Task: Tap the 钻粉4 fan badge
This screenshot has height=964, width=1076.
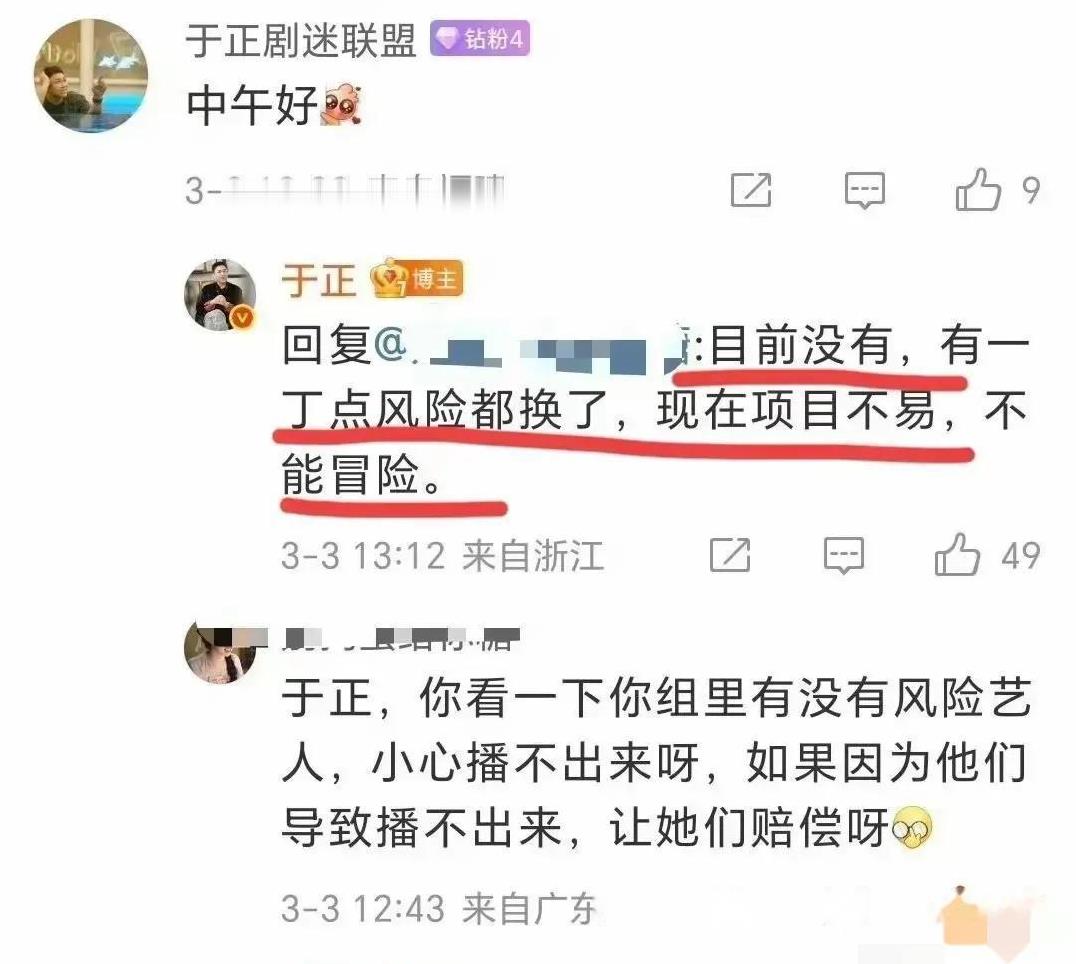Action: click(480, 38)
